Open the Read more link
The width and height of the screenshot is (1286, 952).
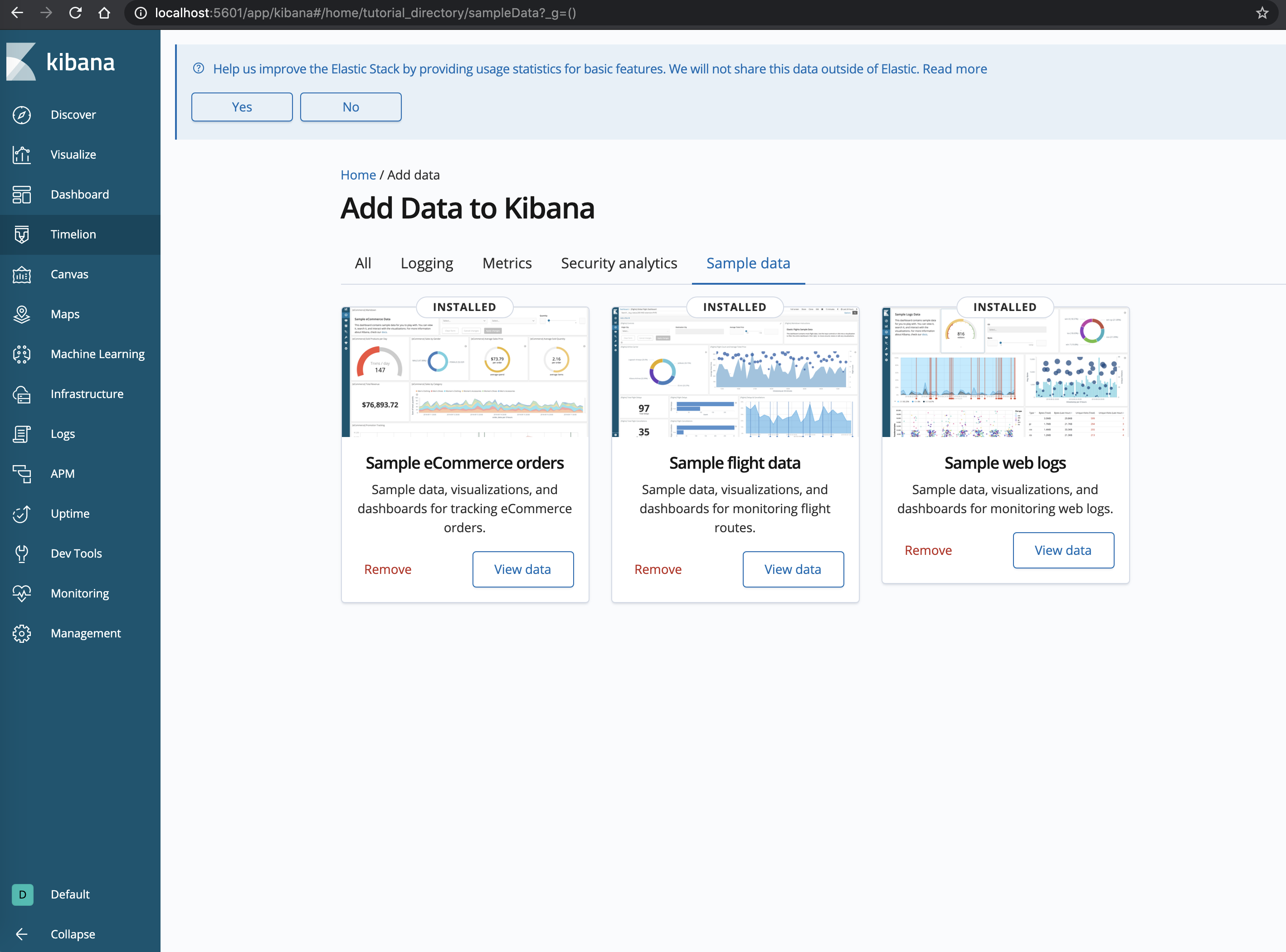tap(955, 68)
